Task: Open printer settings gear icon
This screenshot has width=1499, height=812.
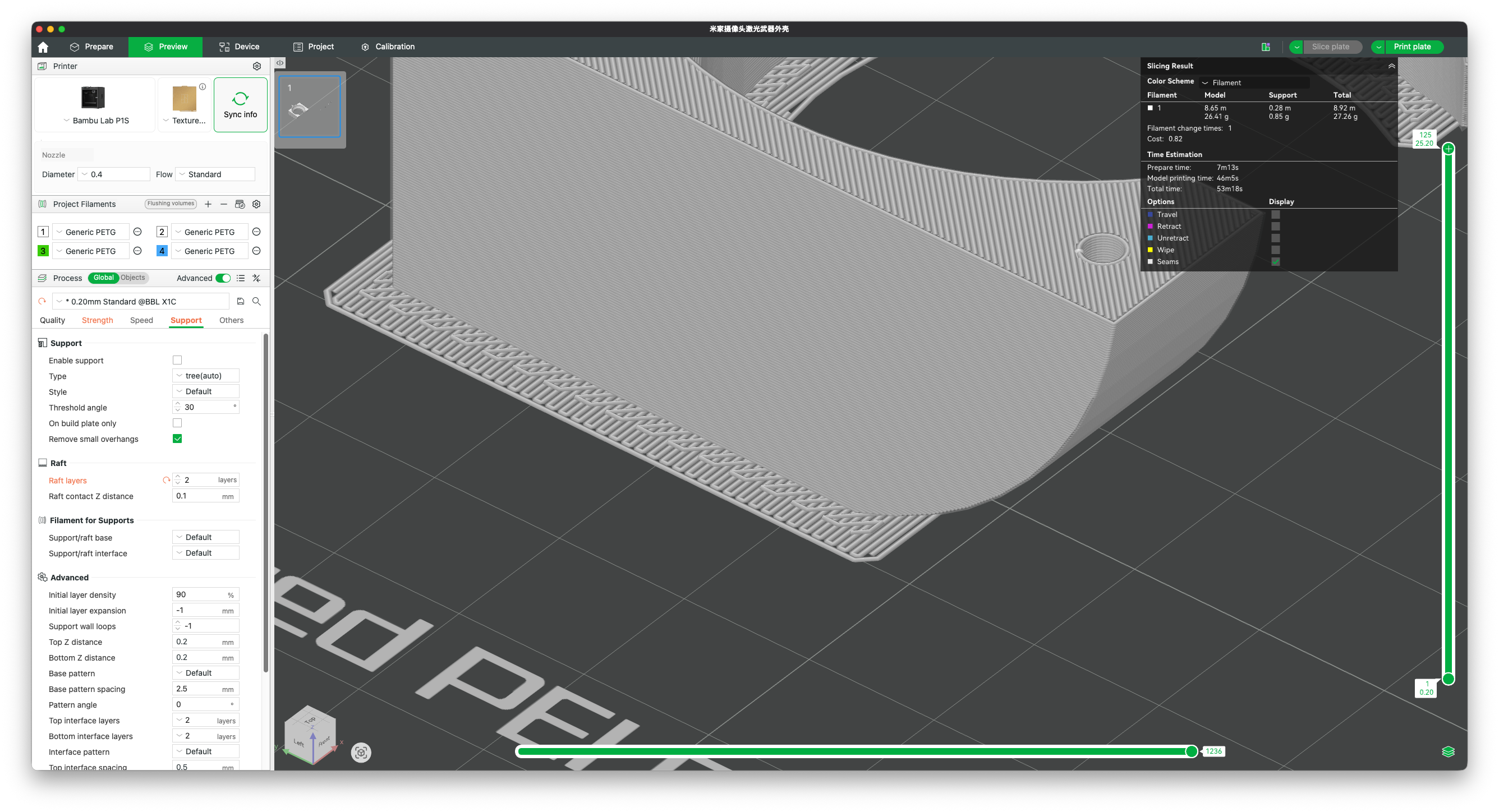Action: pyautogui.click(x=256, y=66)
